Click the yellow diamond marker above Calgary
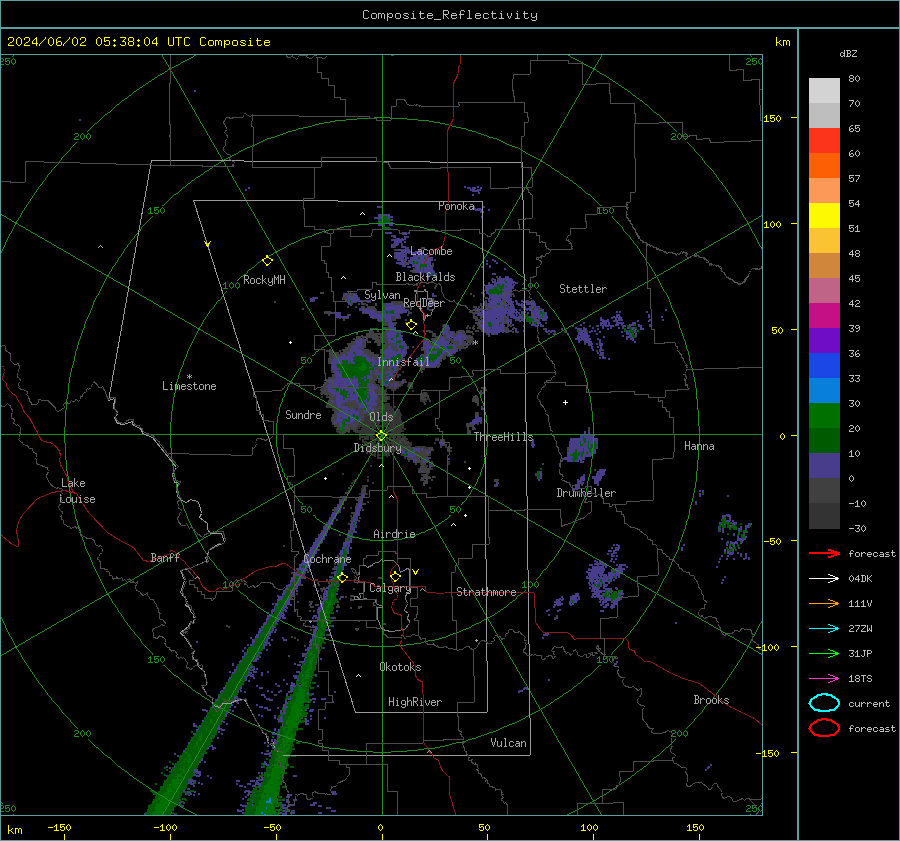This screenshot has width=900, height=841. pos(395,576)
